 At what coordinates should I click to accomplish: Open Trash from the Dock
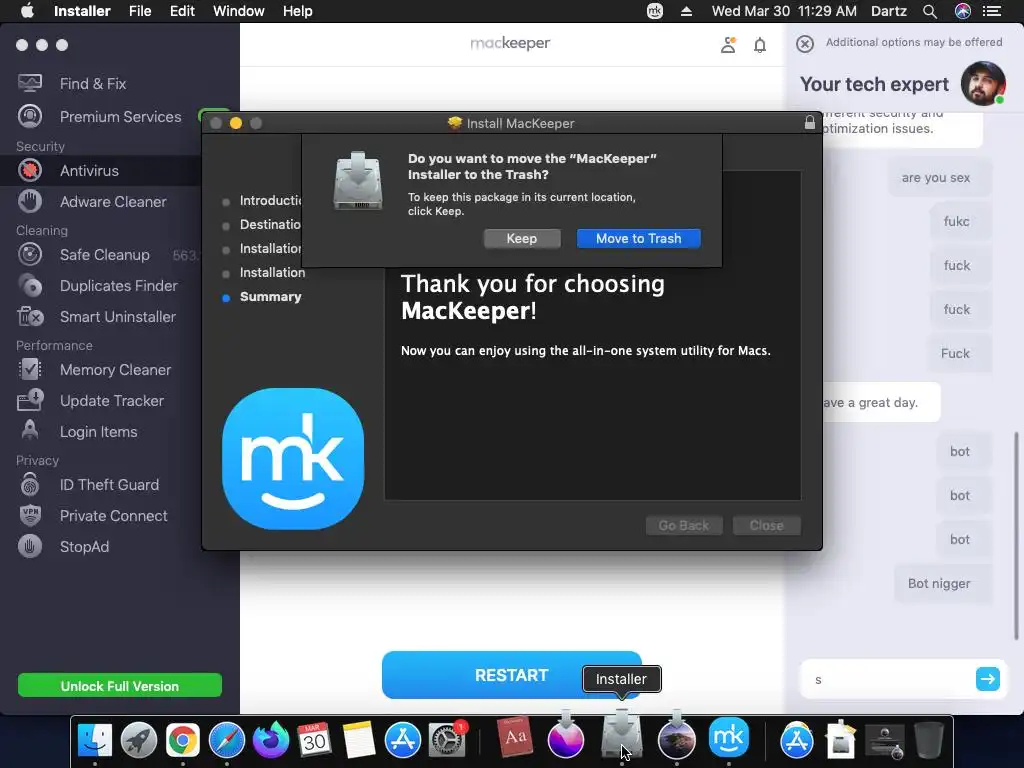(928, 739)
